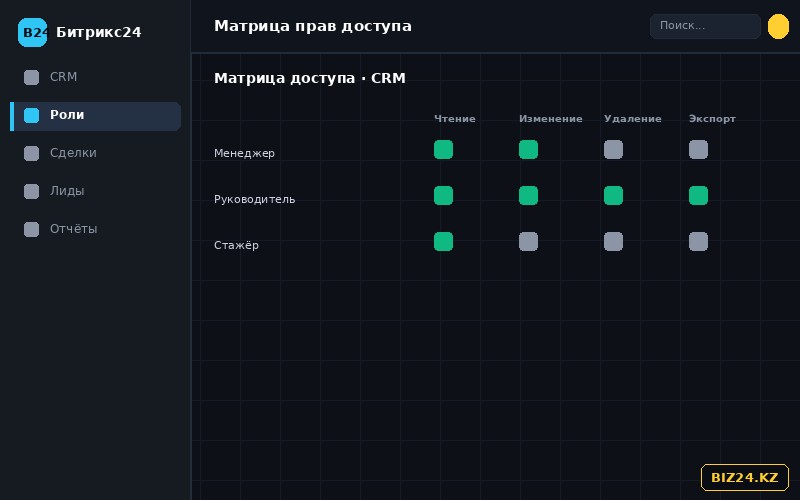Open the yellow user avatar
Image resolution: width=800 pixels, height=500 pixels.
click(x=778, y=26)
